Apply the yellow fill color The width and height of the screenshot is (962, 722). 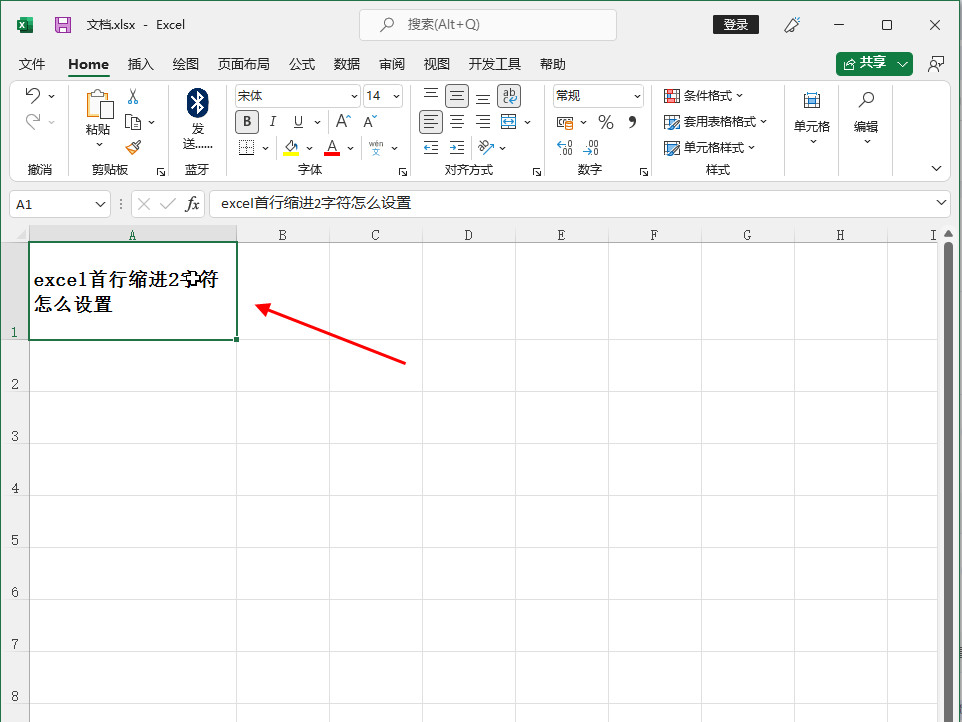[x=291, y=148]
